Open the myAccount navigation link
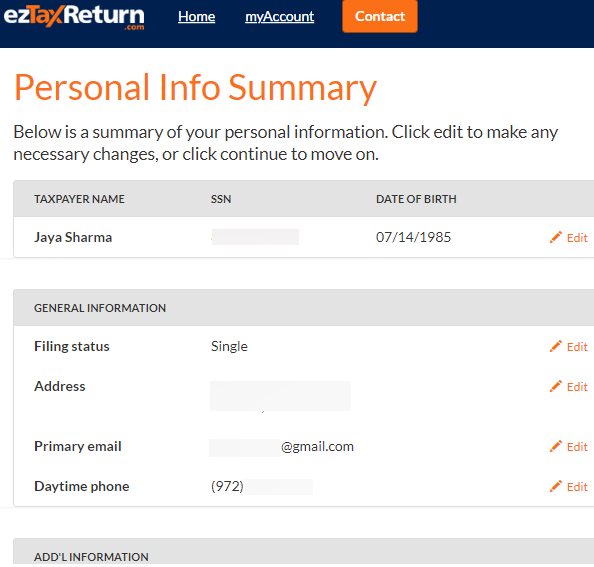 280,16
